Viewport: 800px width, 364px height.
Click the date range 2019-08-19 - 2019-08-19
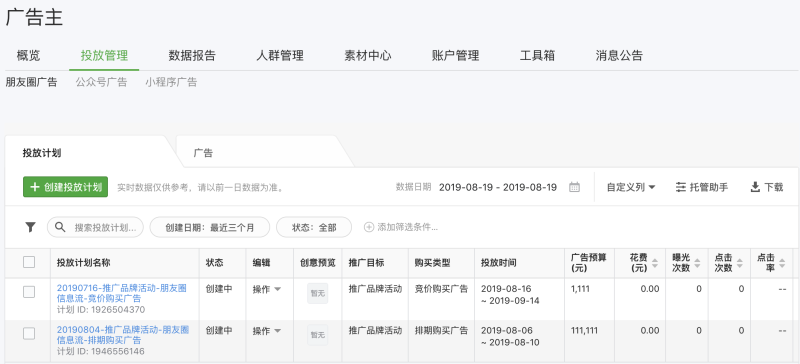point(497,187)
